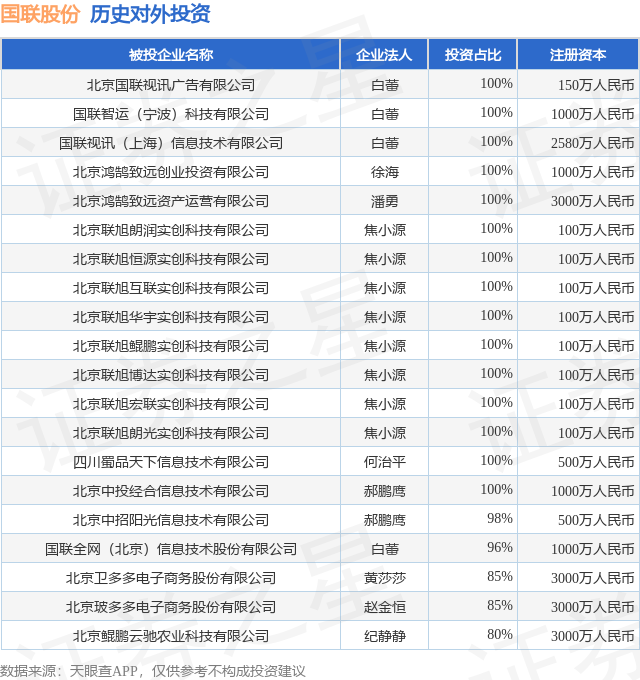
Task: Select company 国联智运（宁波）科技有限公司
Action: coord(171,114)
